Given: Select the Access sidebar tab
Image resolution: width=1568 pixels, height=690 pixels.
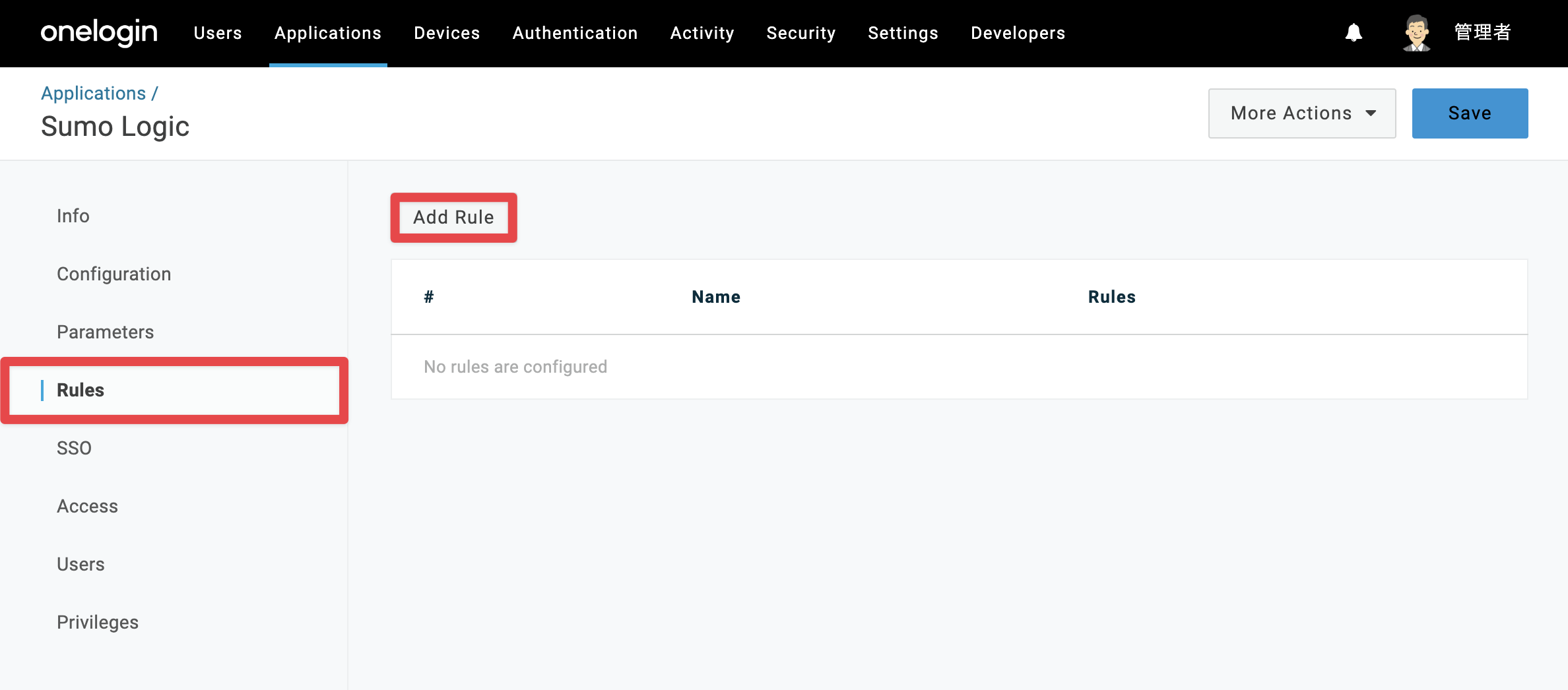Looking at the screenshot, I should click(87, 506).
